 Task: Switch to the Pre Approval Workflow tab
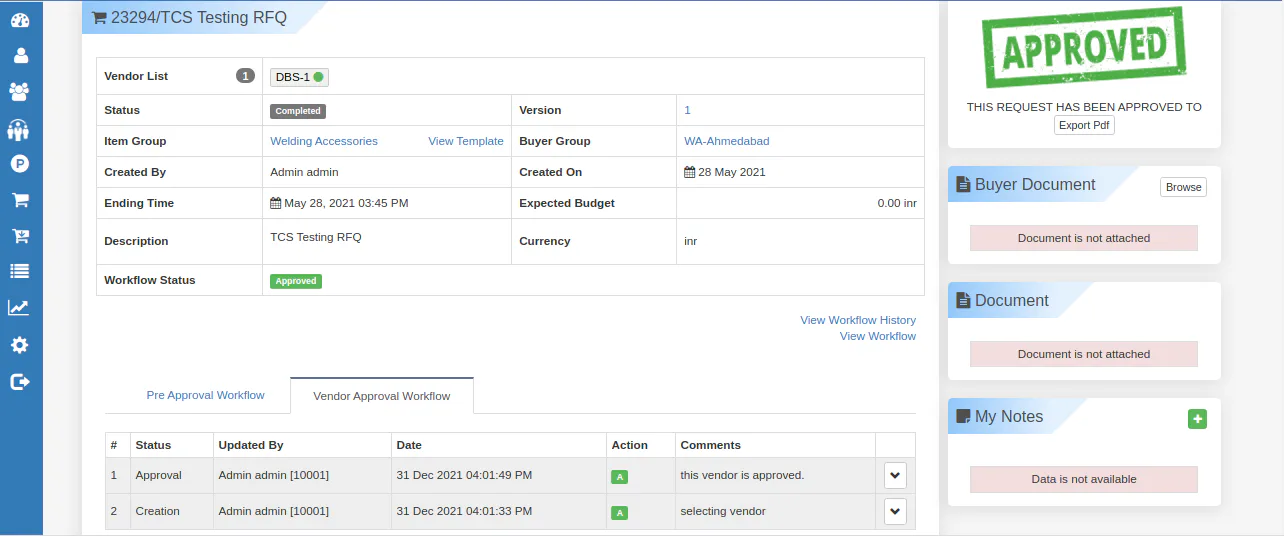pyautogui.click(x=205, y=395)
